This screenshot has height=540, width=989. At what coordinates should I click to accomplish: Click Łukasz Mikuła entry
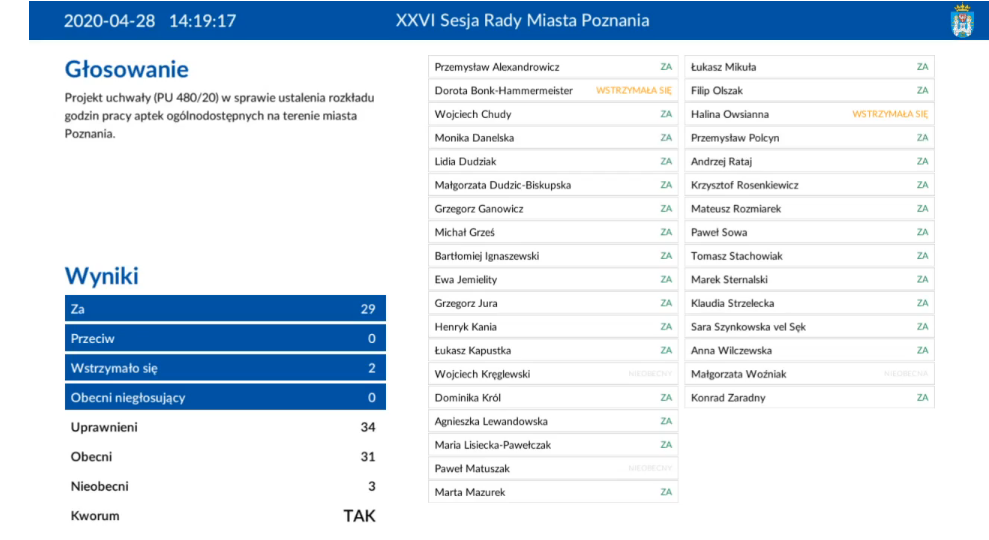click(x=809, y=67)
